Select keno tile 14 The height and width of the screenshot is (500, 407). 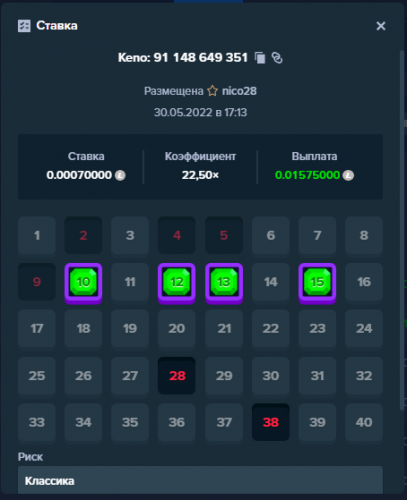(x=271, y=282)
